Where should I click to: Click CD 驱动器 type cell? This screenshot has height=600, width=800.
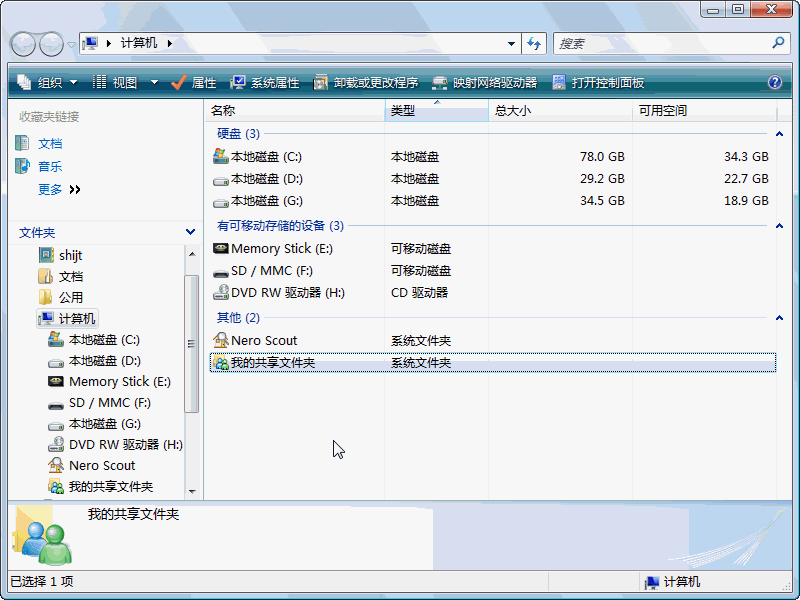[x=419, y=292]
